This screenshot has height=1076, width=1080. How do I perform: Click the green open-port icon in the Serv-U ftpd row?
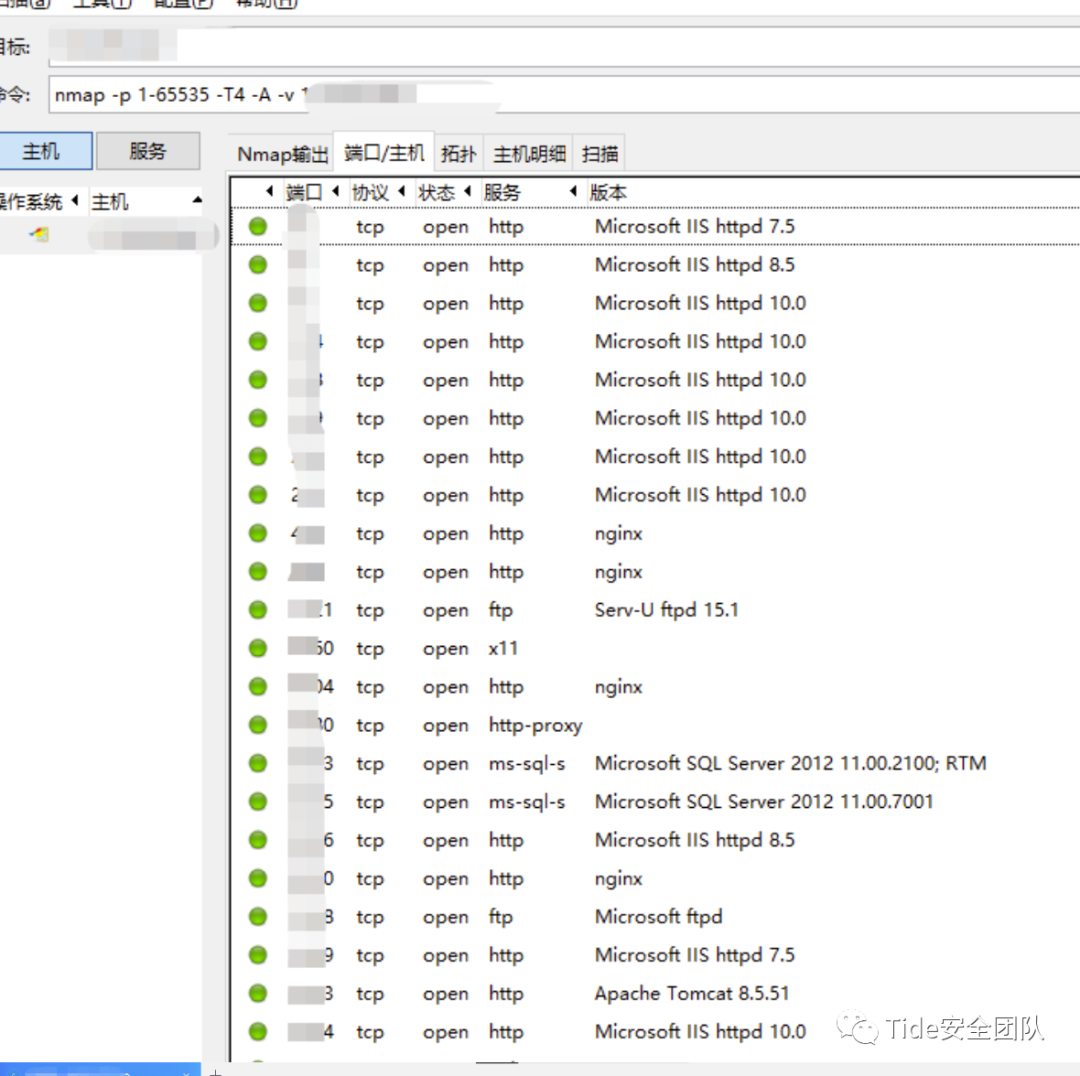(x=258, y=610)
